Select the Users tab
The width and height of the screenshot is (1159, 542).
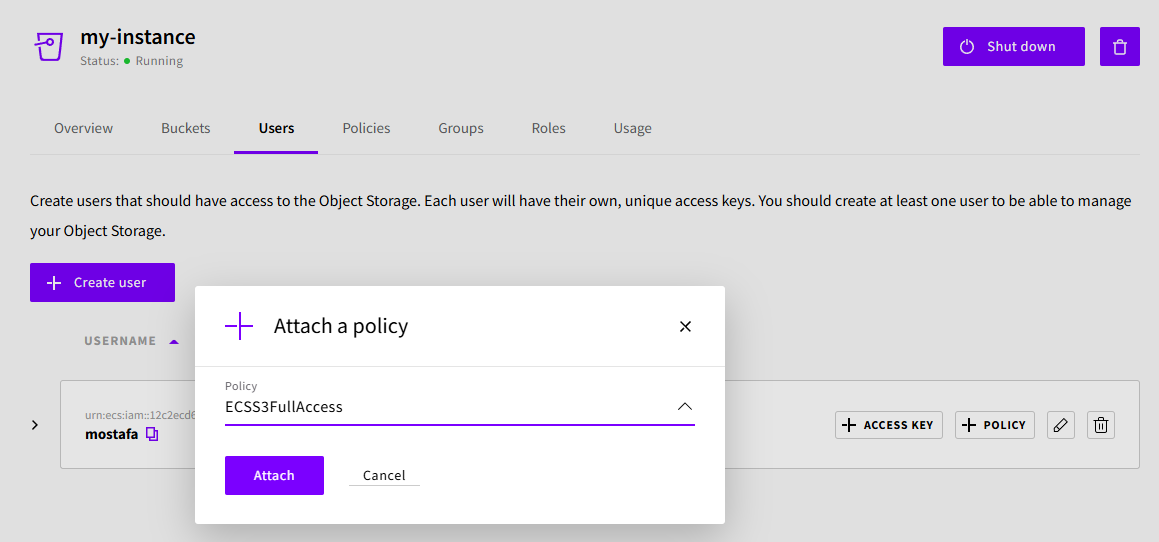point(276,128)
